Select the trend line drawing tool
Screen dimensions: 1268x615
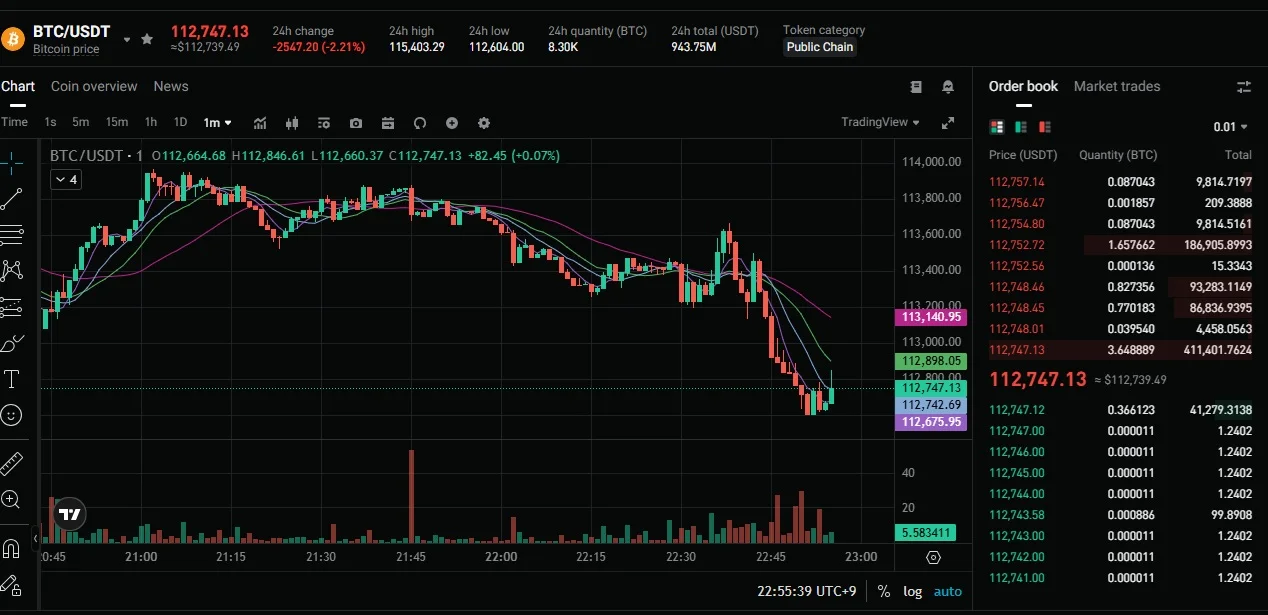(x=12, y=199)
